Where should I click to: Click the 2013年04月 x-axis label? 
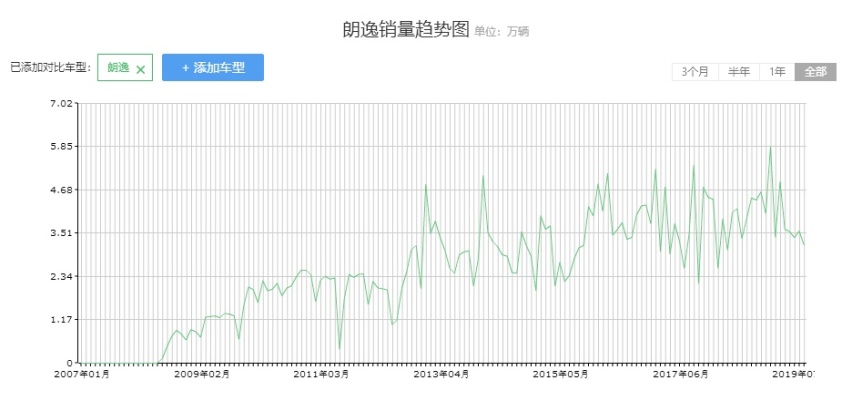pos(441,374)
